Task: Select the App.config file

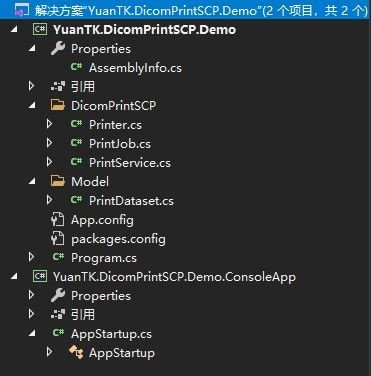Action: (102, 220)
